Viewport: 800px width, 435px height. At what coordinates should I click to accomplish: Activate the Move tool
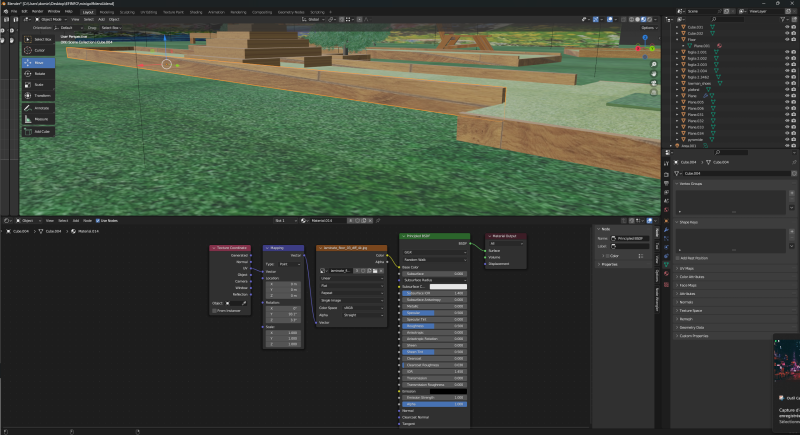point(38,63)
